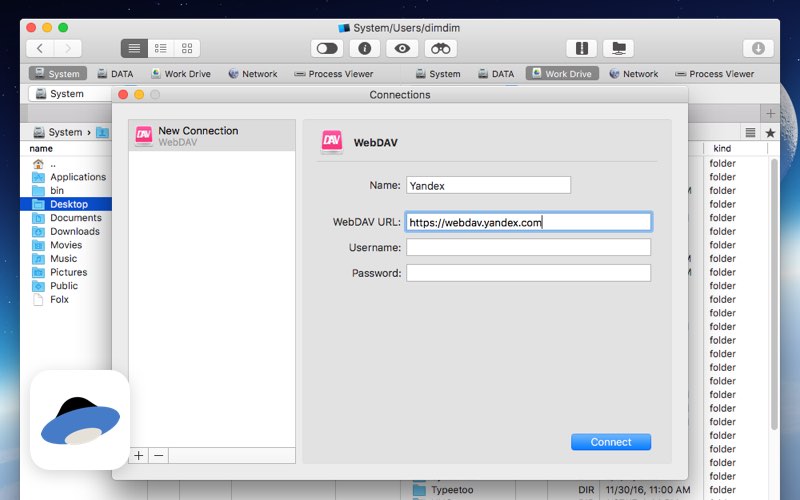800x500 pixels.
Task: Toggle the hidden files switch in toolbar
Action: click(327, 48)
